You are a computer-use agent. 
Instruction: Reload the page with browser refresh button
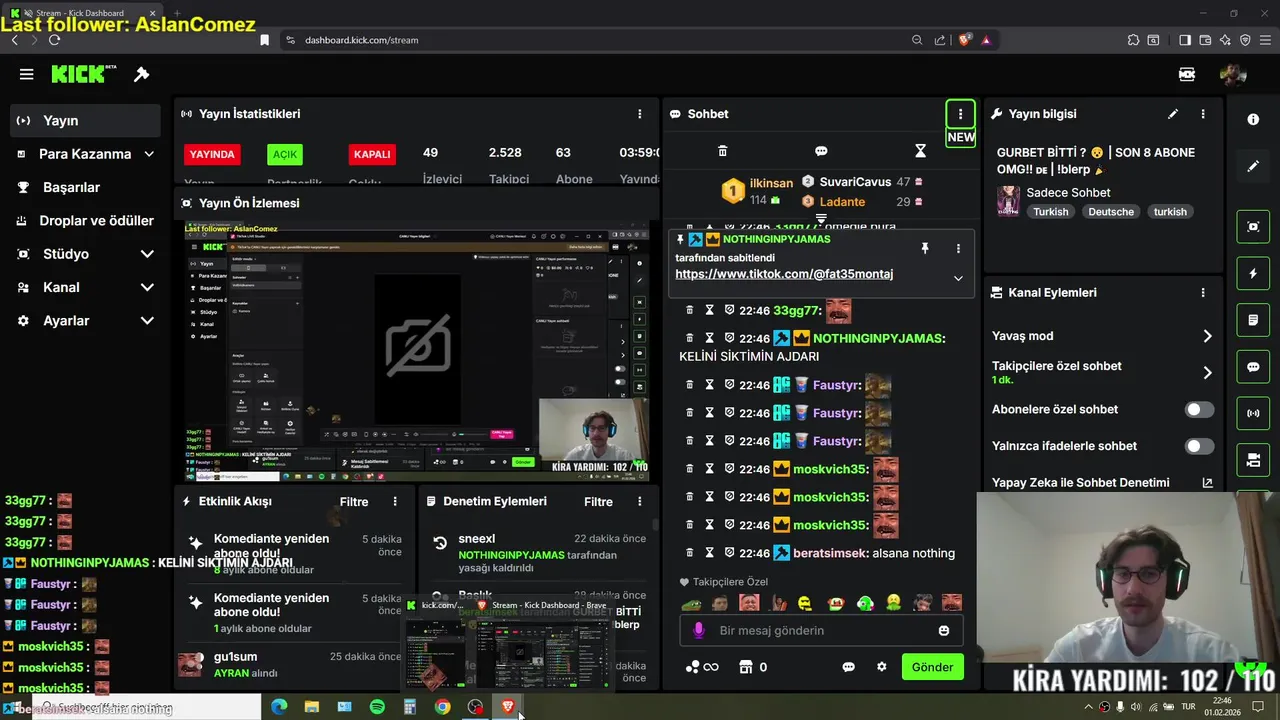(54, 40)
